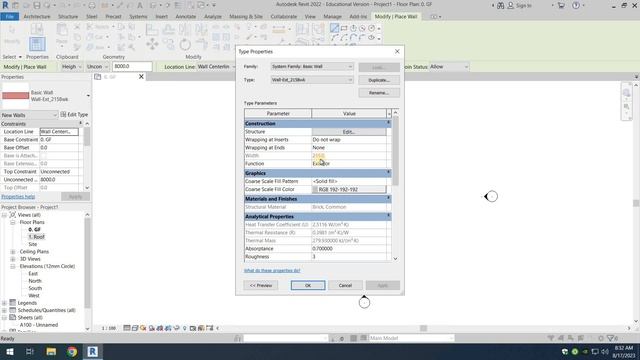Select the Move tool in Modify panel

(152, 44)
